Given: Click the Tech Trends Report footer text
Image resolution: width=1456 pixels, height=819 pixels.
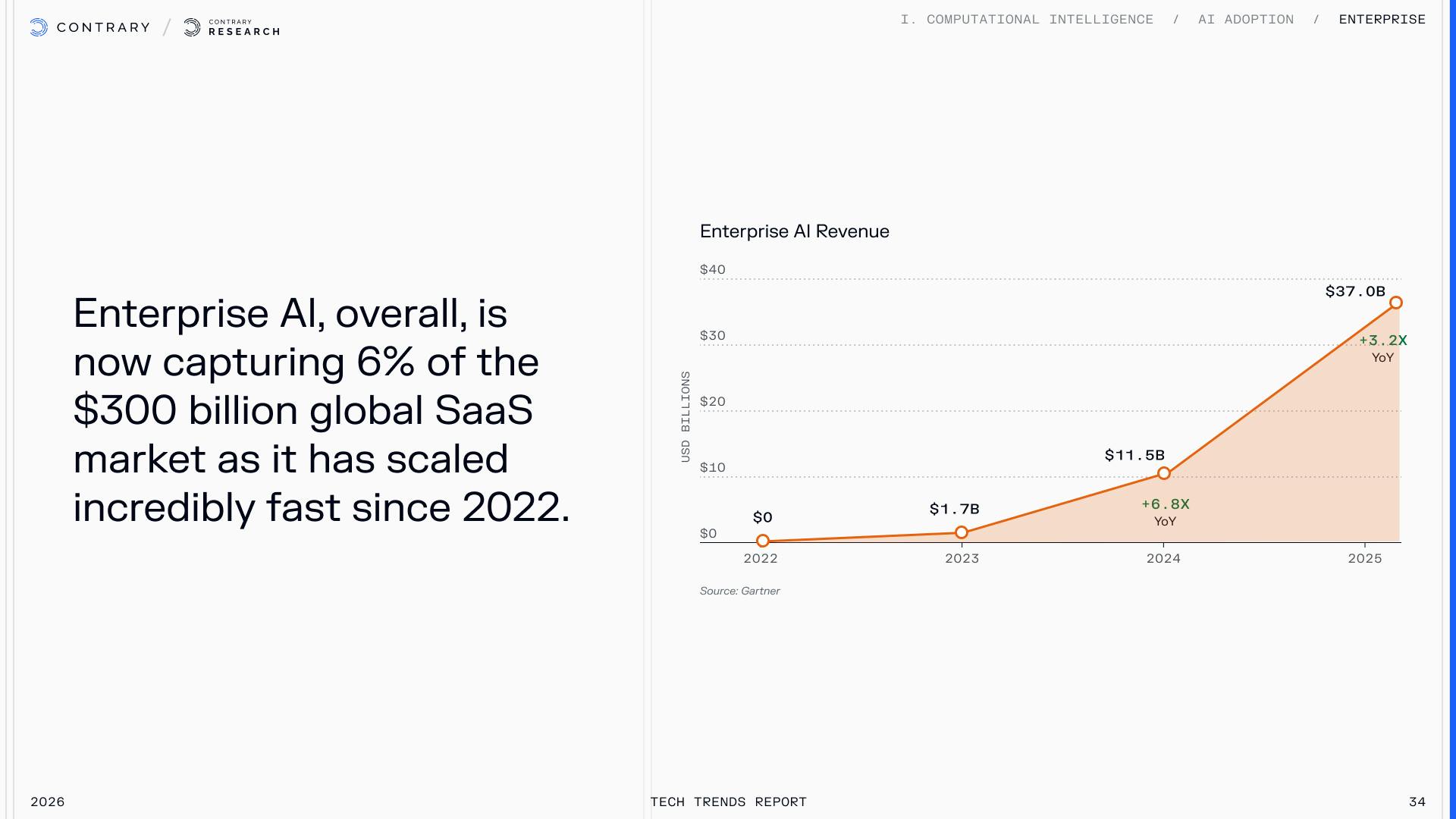Looking at the screenshot, I should pos(728,802).
